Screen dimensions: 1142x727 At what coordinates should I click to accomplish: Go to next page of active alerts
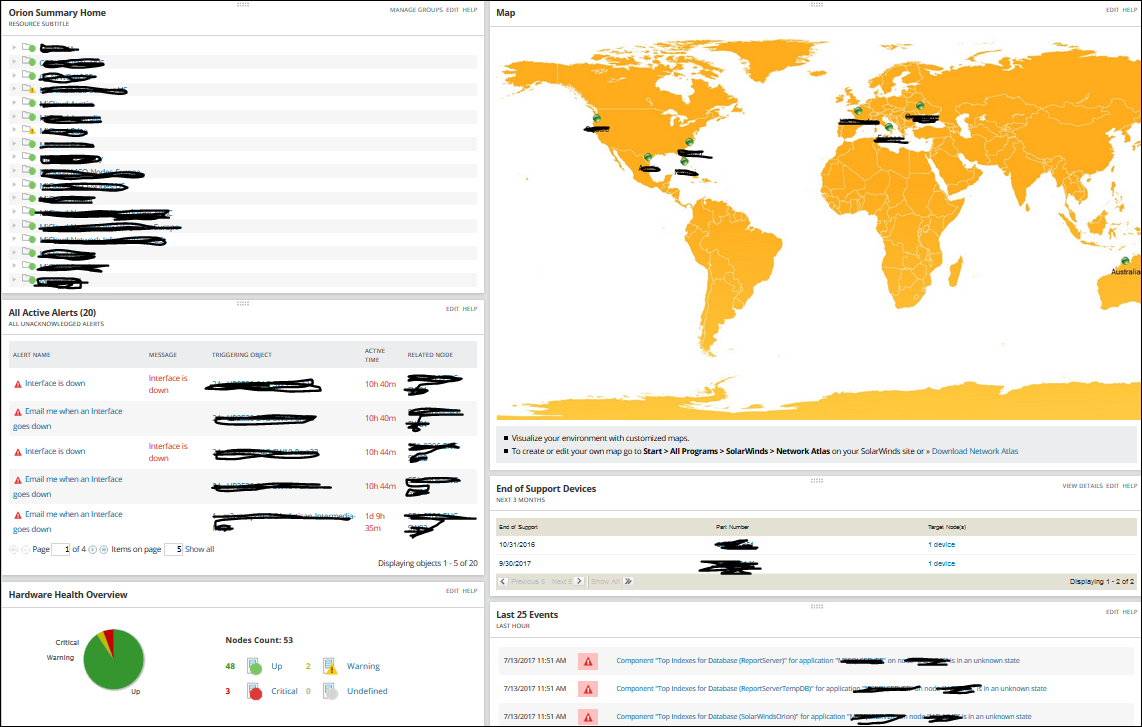point(92,549)
